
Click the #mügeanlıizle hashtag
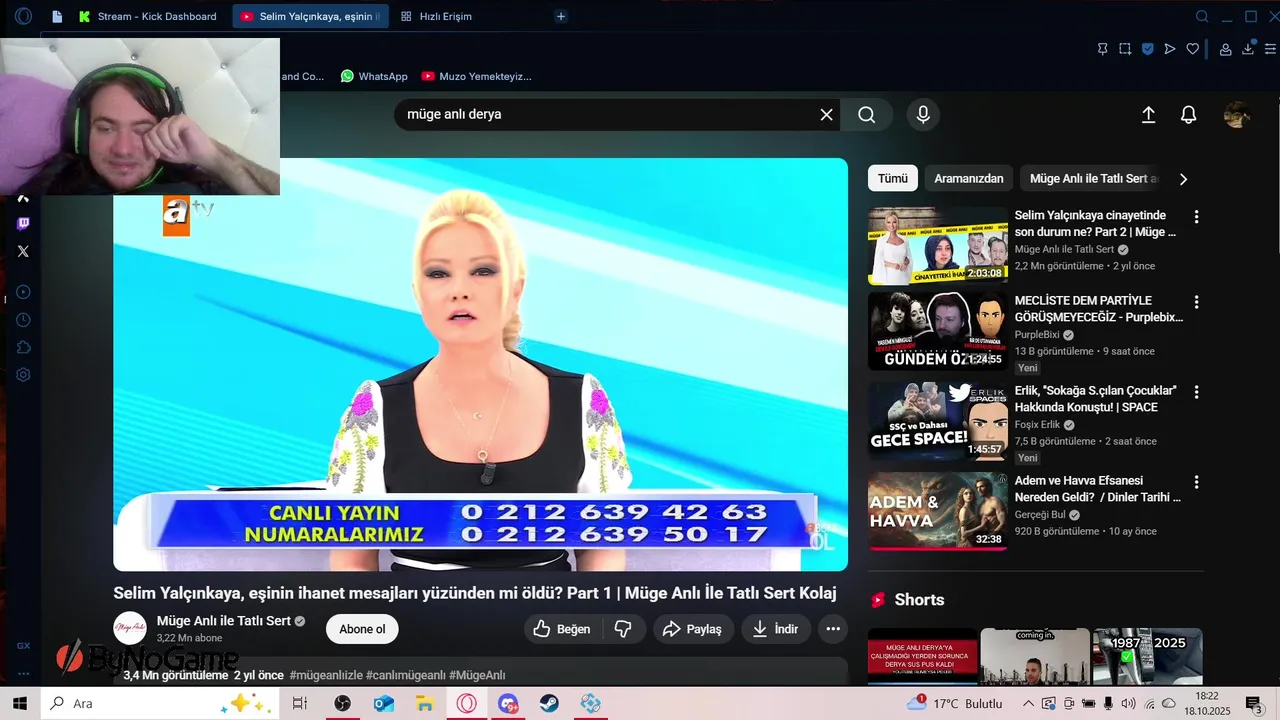pos(326,676)
